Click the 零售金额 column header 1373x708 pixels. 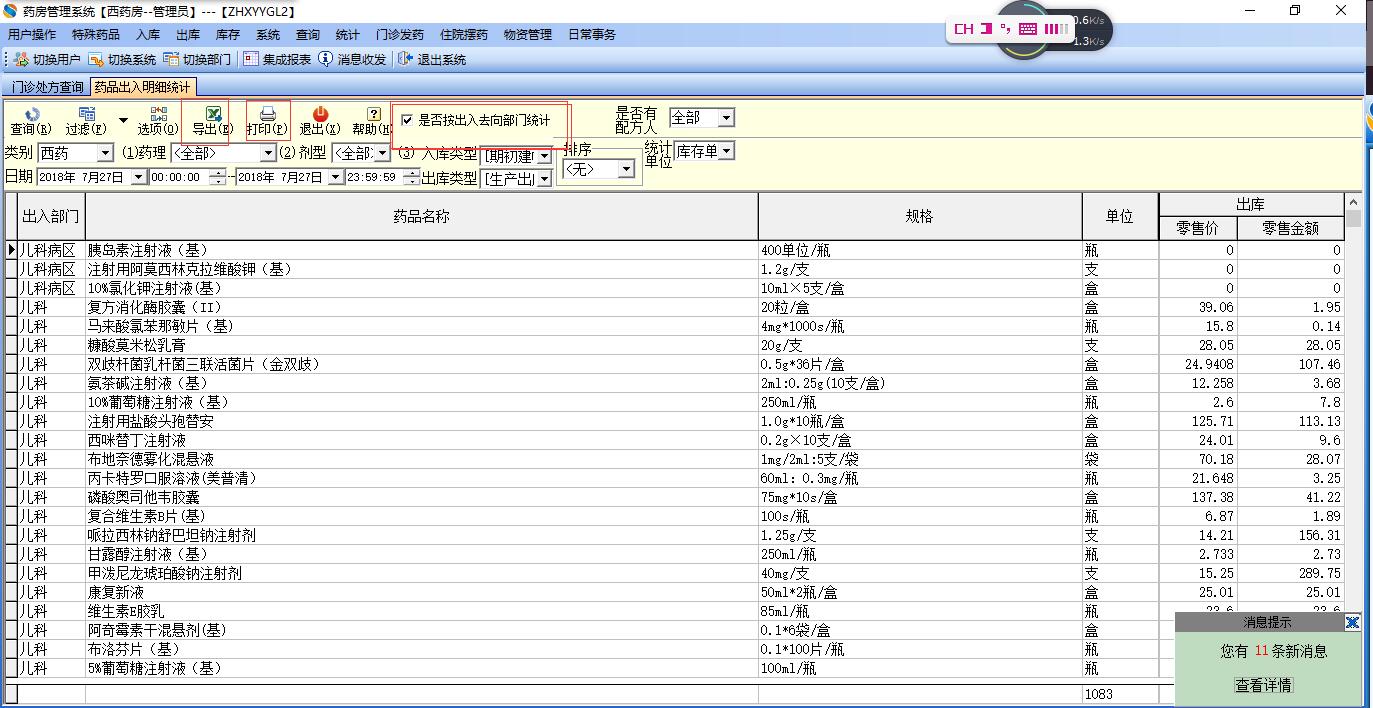tap(1290, 228)
